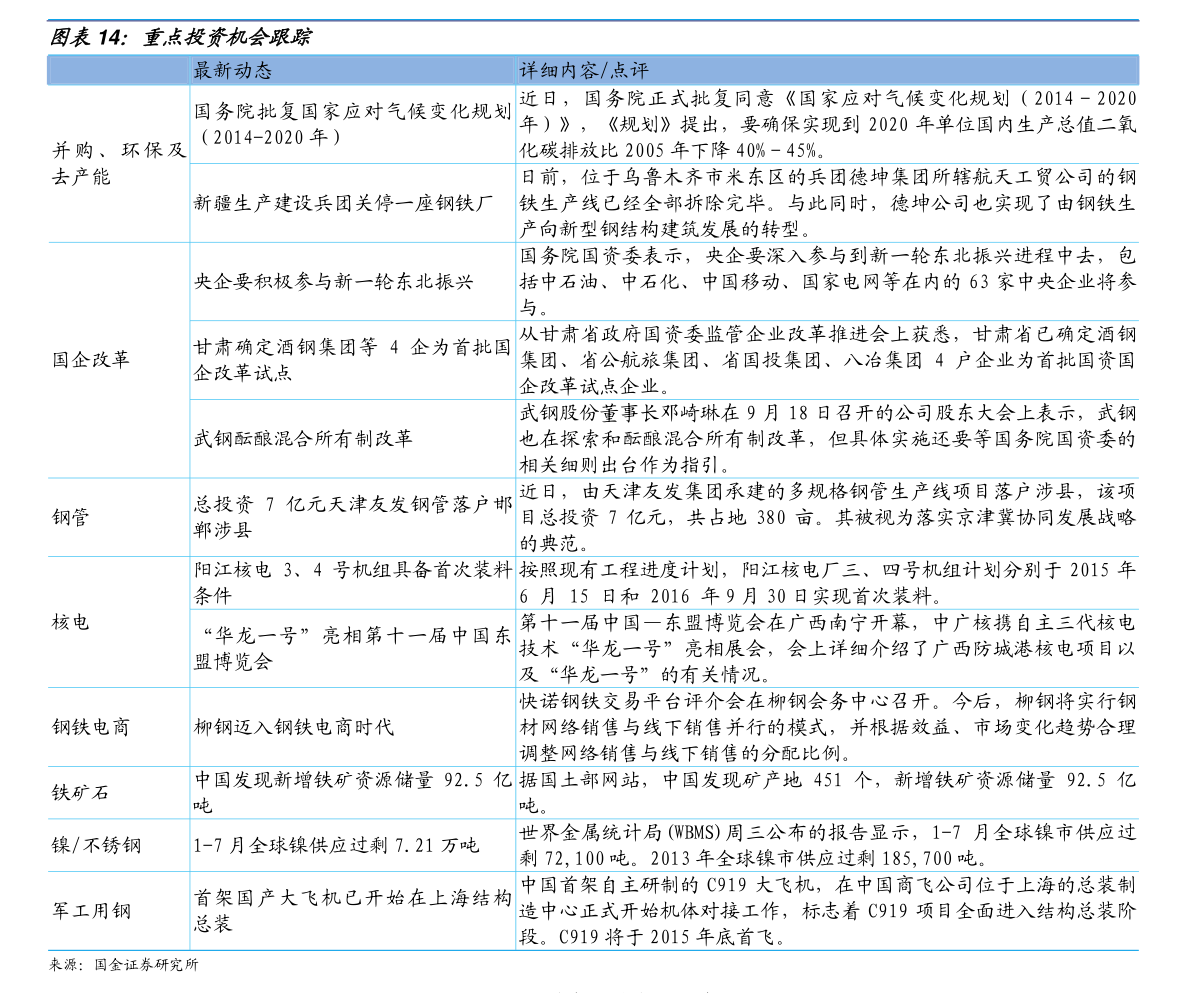Select first row cell under 最新动态

coord(352,125)
